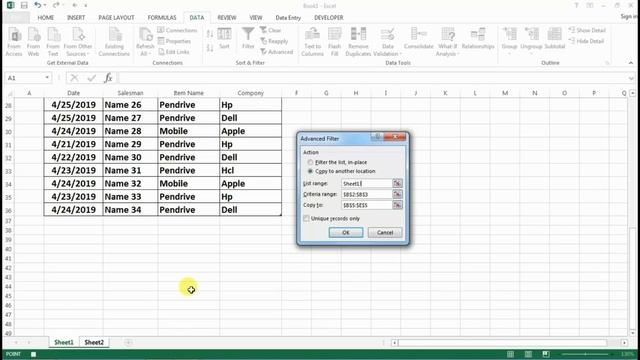Click the horizontal scrollbar
640x360 pixels.
(502, 342)
